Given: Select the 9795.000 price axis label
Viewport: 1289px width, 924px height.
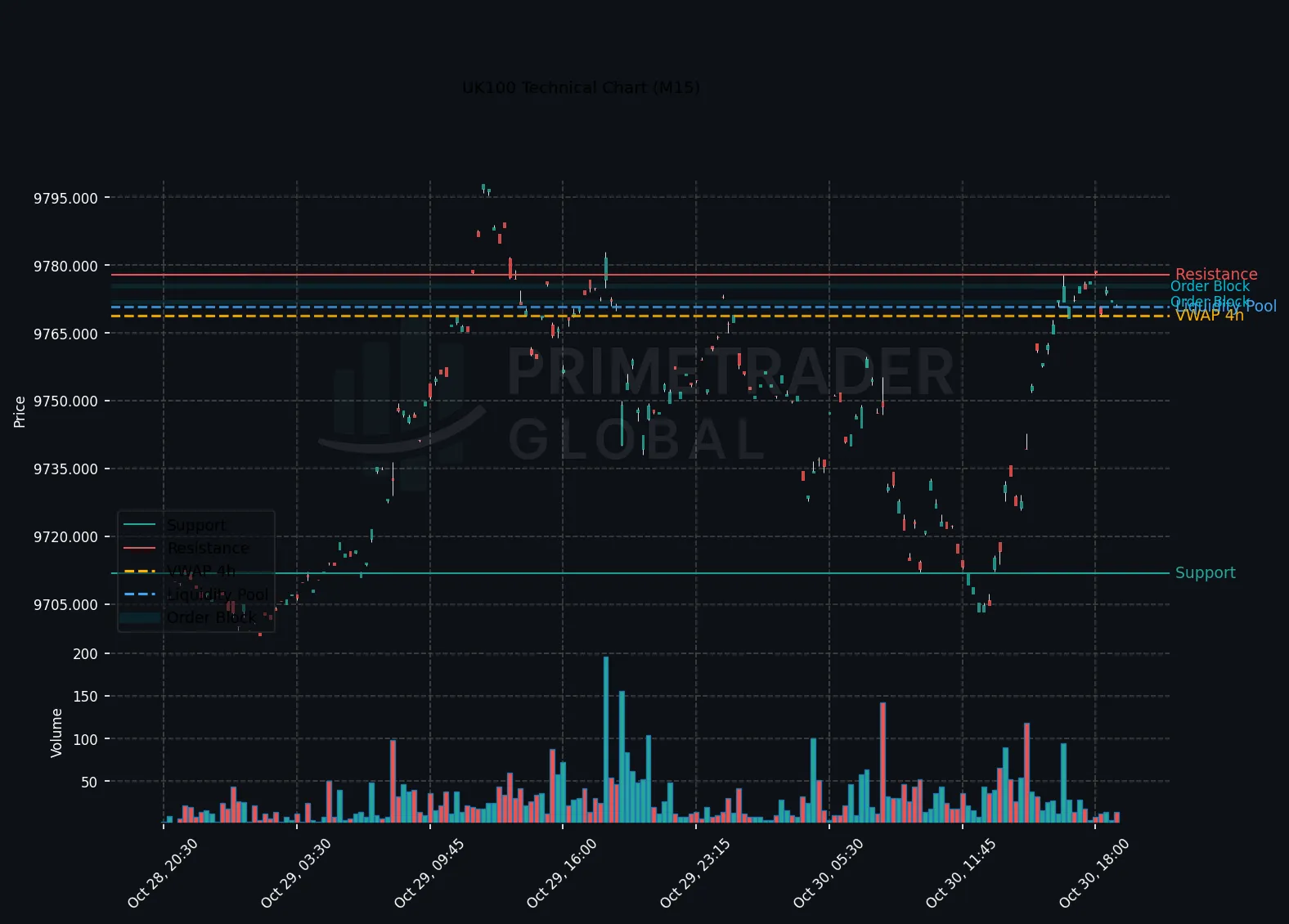Looking at the screenshot, I should (65, 199).
